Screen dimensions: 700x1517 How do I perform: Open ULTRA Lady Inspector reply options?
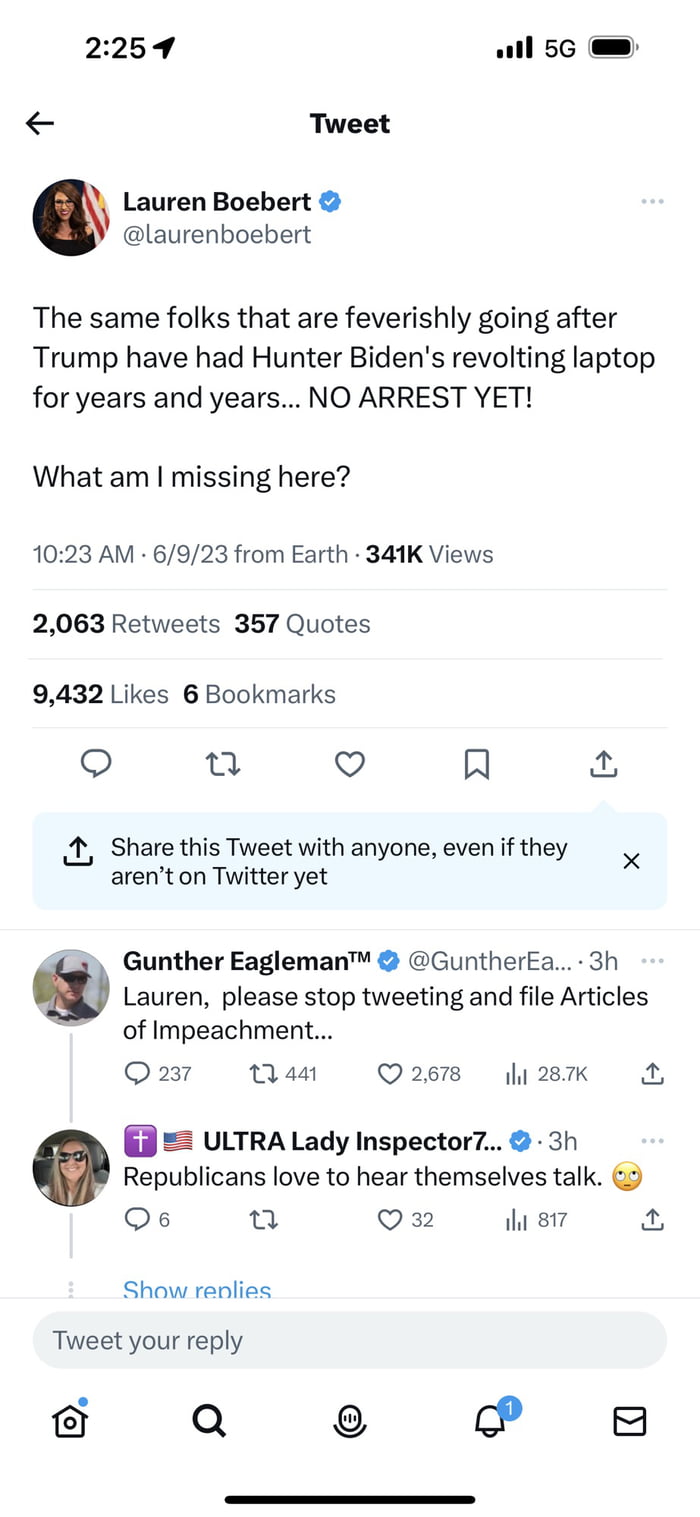[x=652, y=1141]
